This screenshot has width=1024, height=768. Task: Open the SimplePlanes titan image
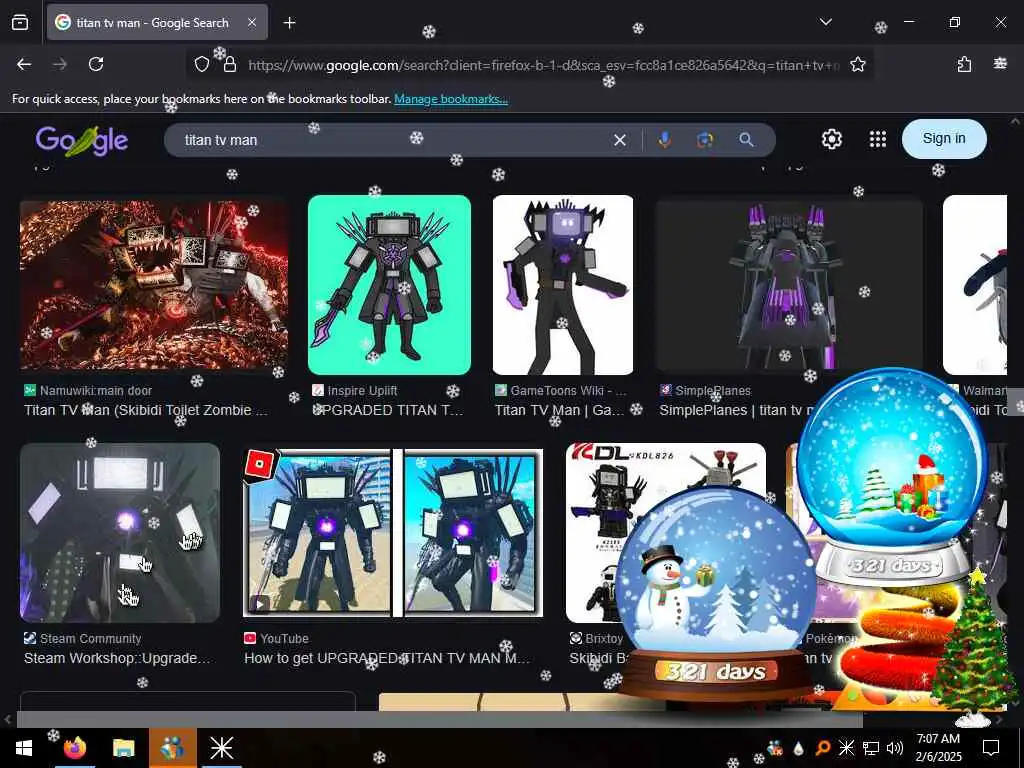(789, 285)
